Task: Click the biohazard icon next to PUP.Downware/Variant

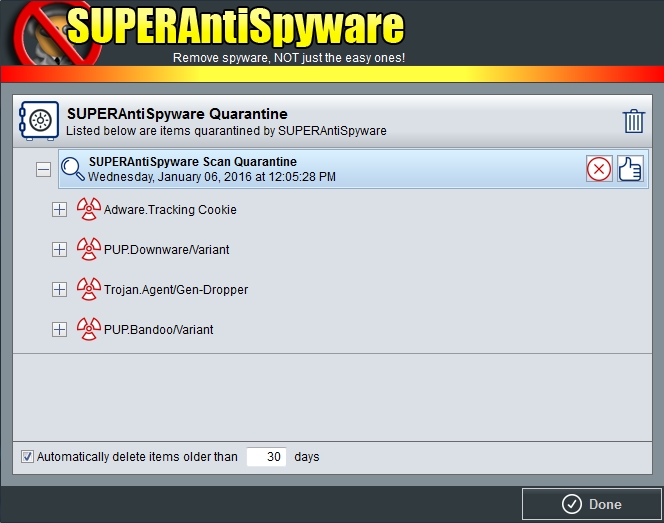Action: tap(89, 249)
